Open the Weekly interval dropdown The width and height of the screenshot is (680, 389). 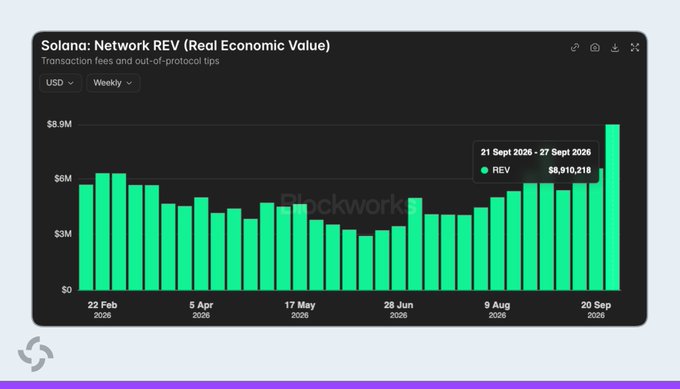(113, 83)
